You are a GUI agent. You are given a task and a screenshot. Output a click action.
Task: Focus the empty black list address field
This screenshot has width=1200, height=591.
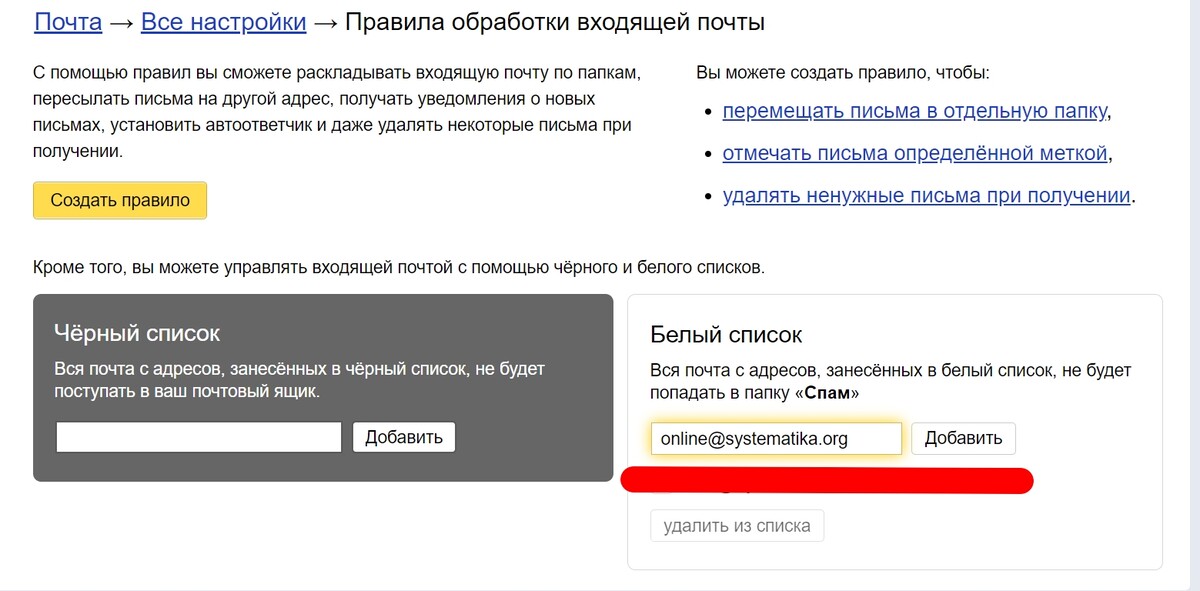[x=199, y=437]
